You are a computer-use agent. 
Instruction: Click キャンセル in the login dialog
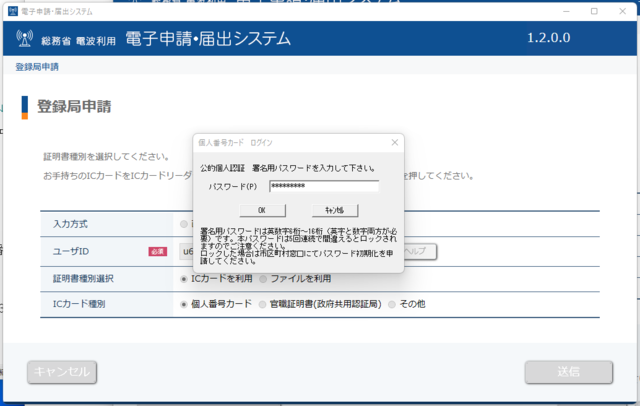tap(335, 210)
